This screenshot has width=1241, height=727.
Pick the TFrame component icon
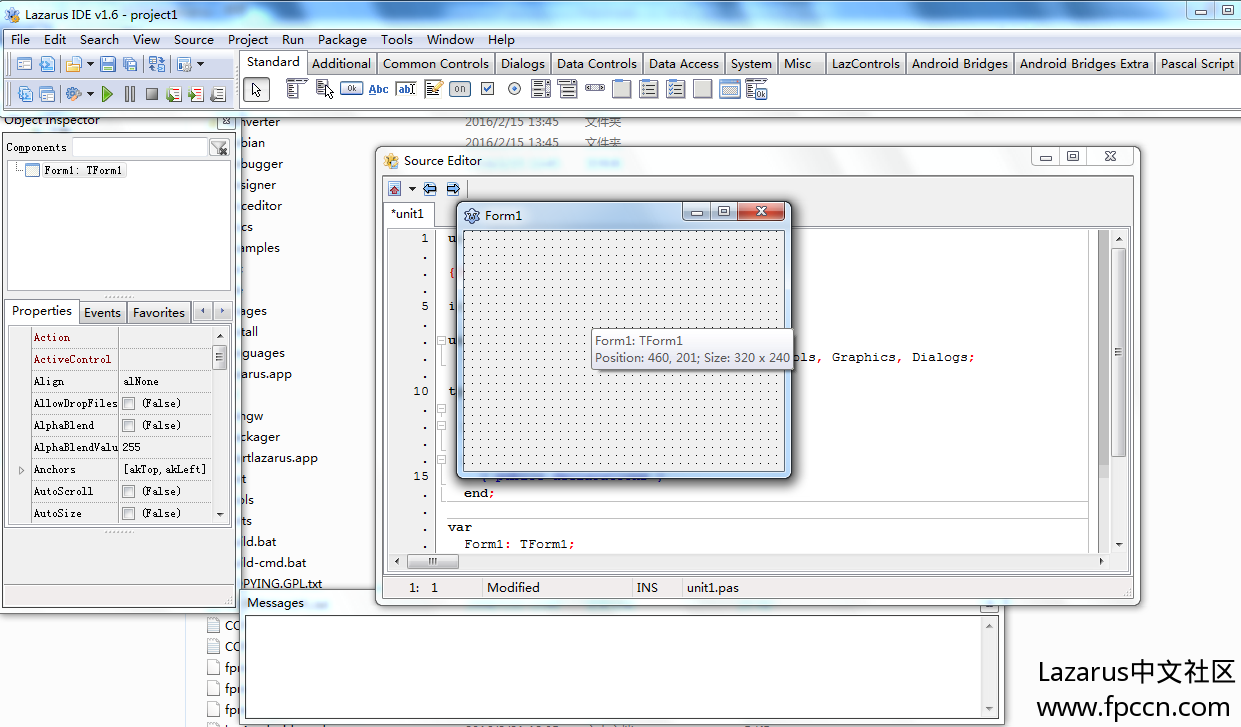pos(730,89)
